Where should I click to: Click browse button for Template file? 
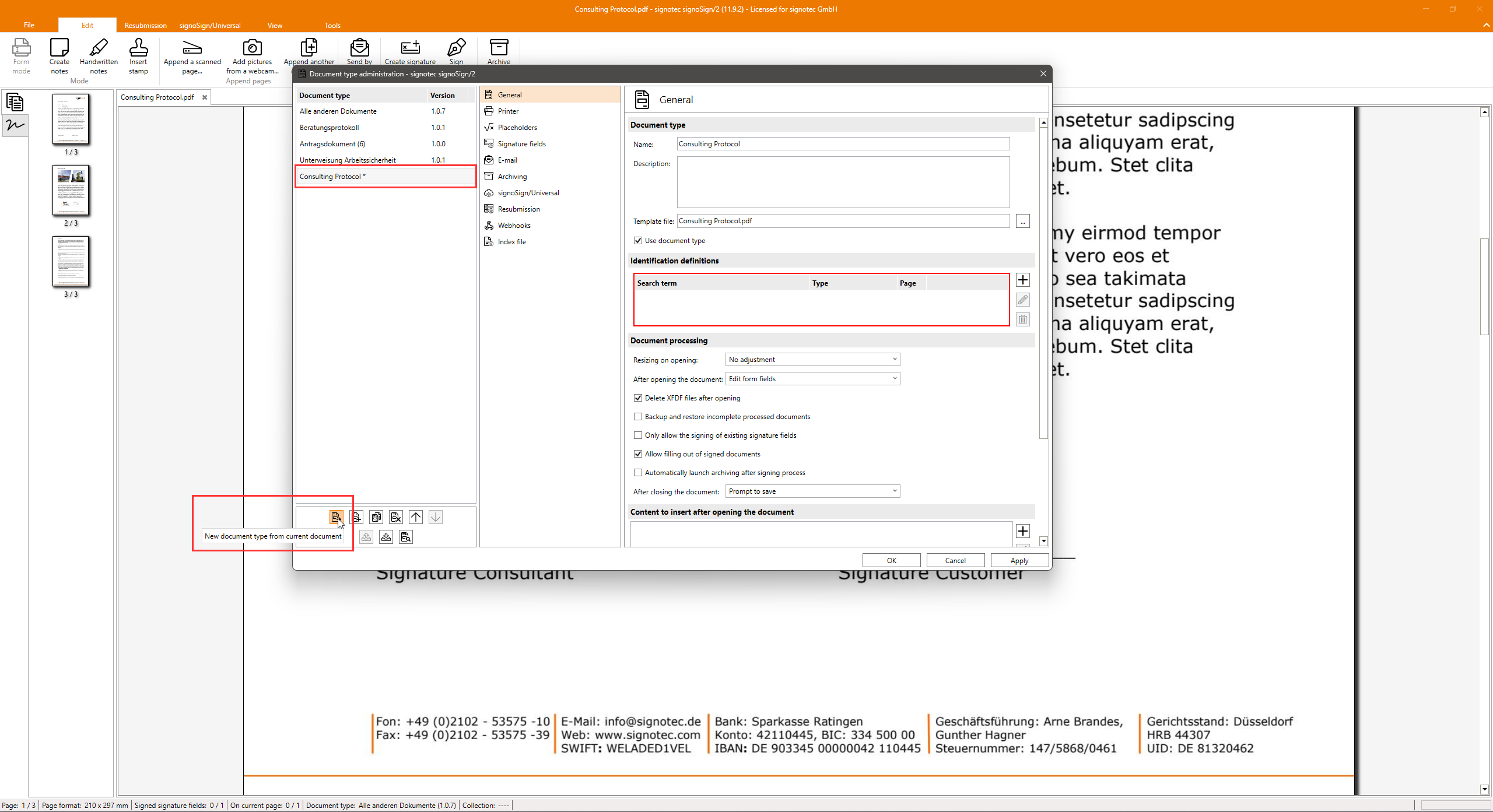tap(1022, 221)
